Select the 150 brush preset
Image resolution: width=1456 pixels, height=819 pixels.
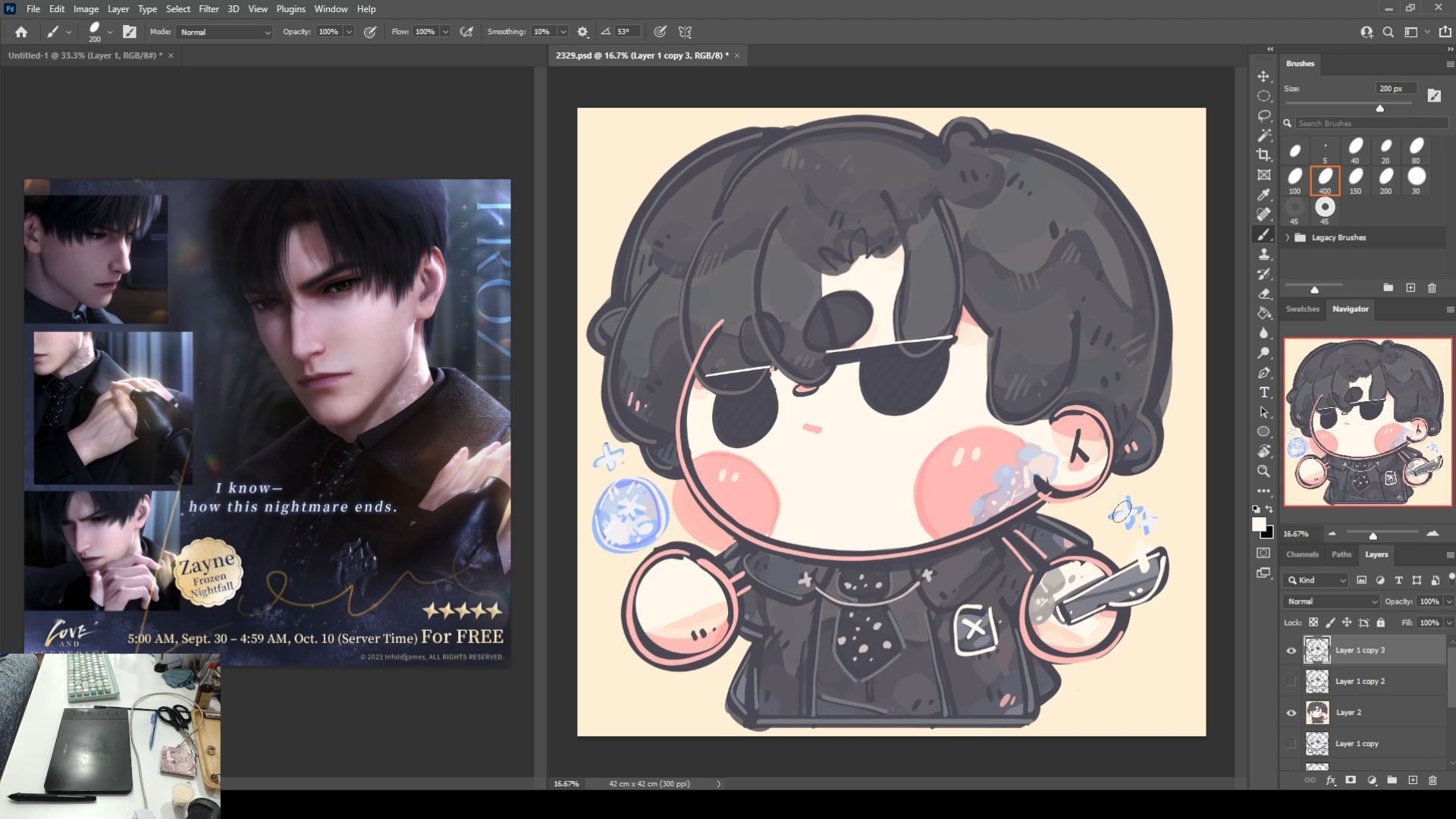[x=1355, y=180]
